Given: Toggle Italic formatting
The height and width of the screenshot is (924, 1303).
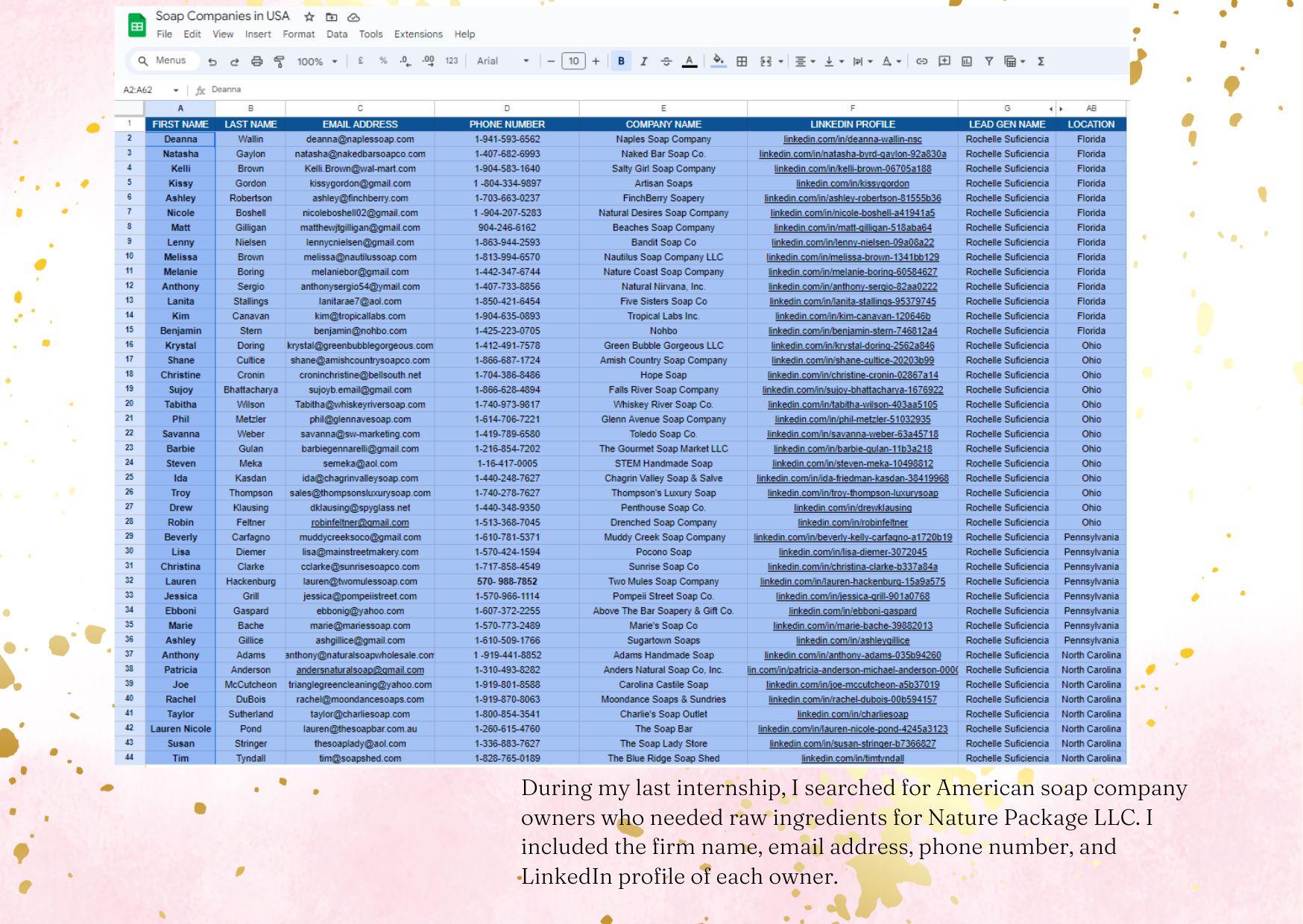Looking at the screenshot, I should pyautogui.click(x=644, y=61).
